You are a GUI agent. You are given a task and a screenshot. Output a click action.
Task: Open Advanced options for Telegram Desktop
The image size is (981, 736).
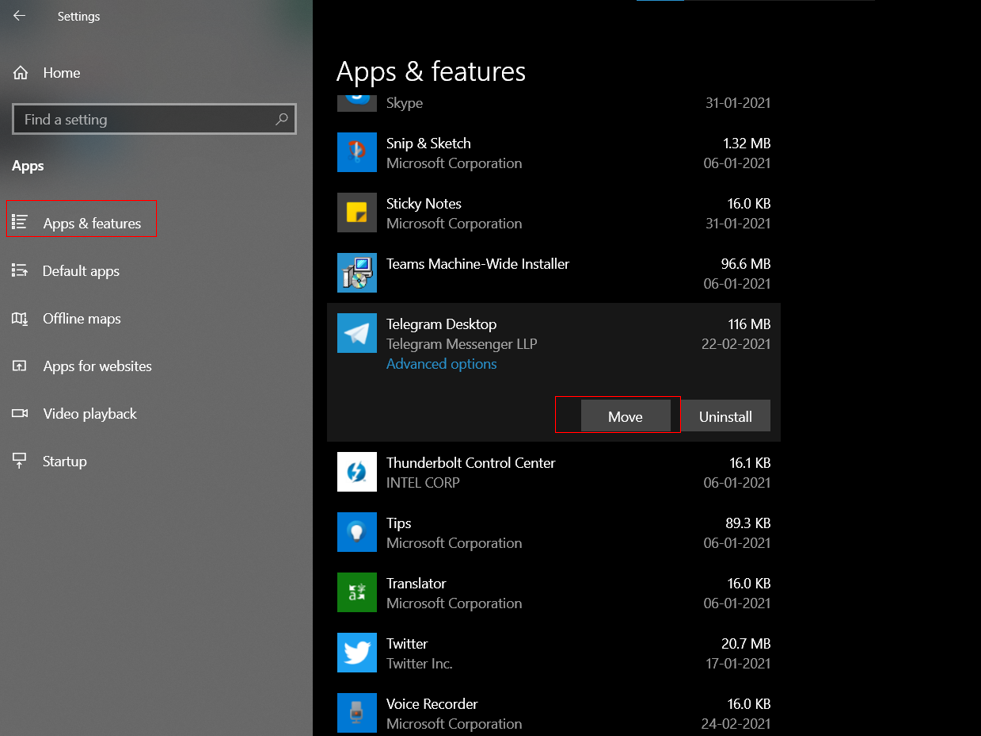tap(441, 364)
